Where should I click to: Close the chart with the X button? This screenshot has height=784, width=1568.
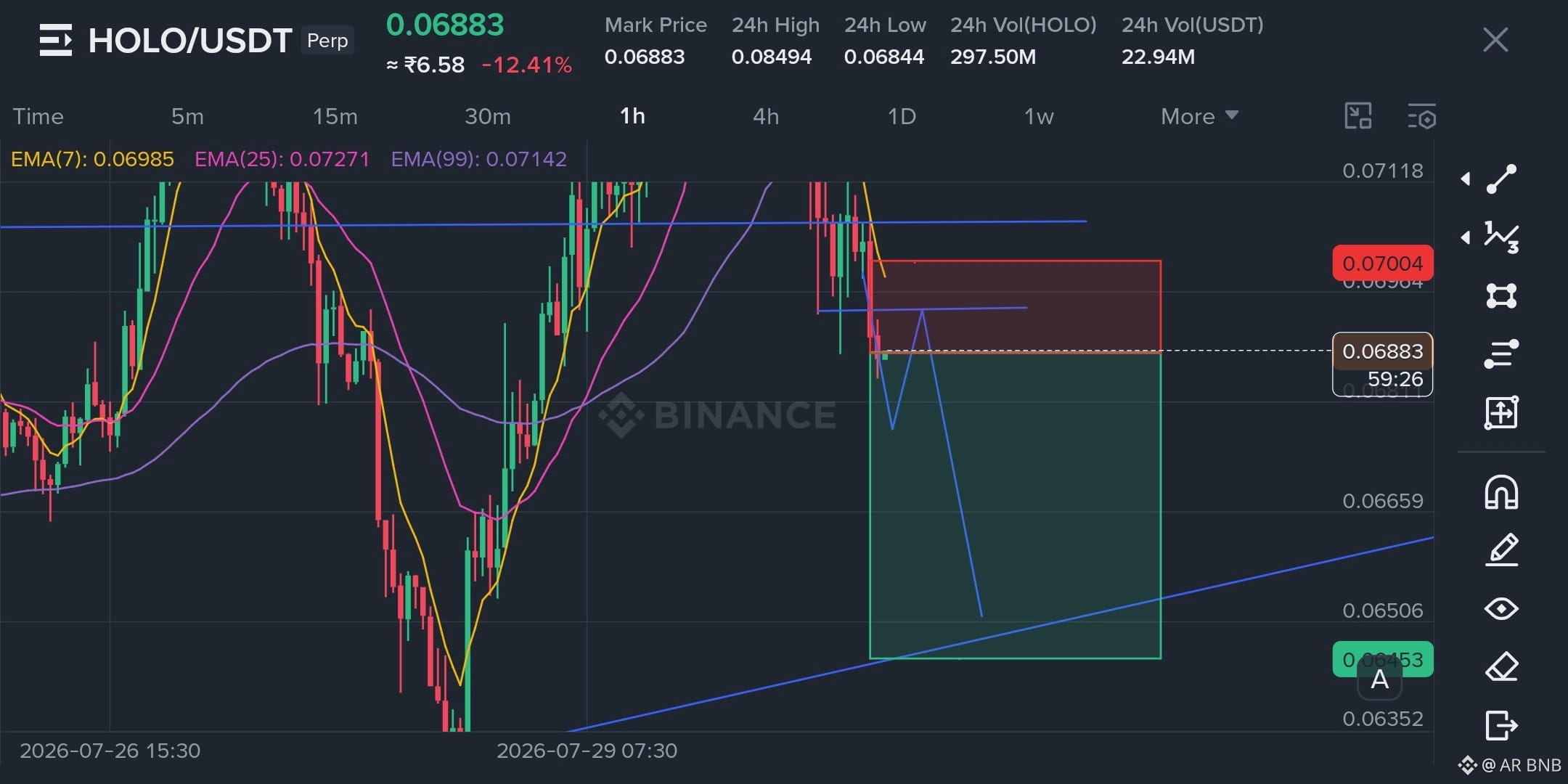click(1495, 40)
